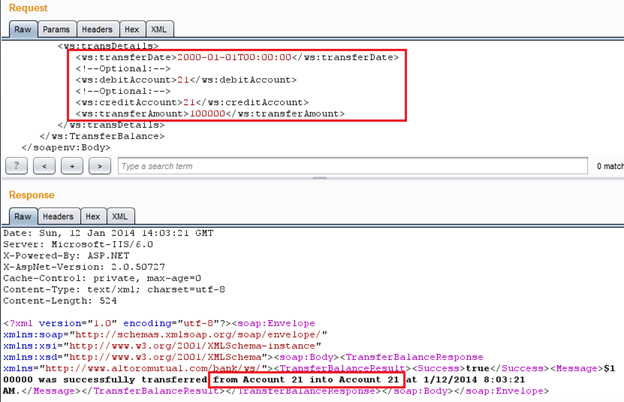The height and width of the screenshot is (402, 624).
Task: Click the plus search options button
Action: [71, 165]
